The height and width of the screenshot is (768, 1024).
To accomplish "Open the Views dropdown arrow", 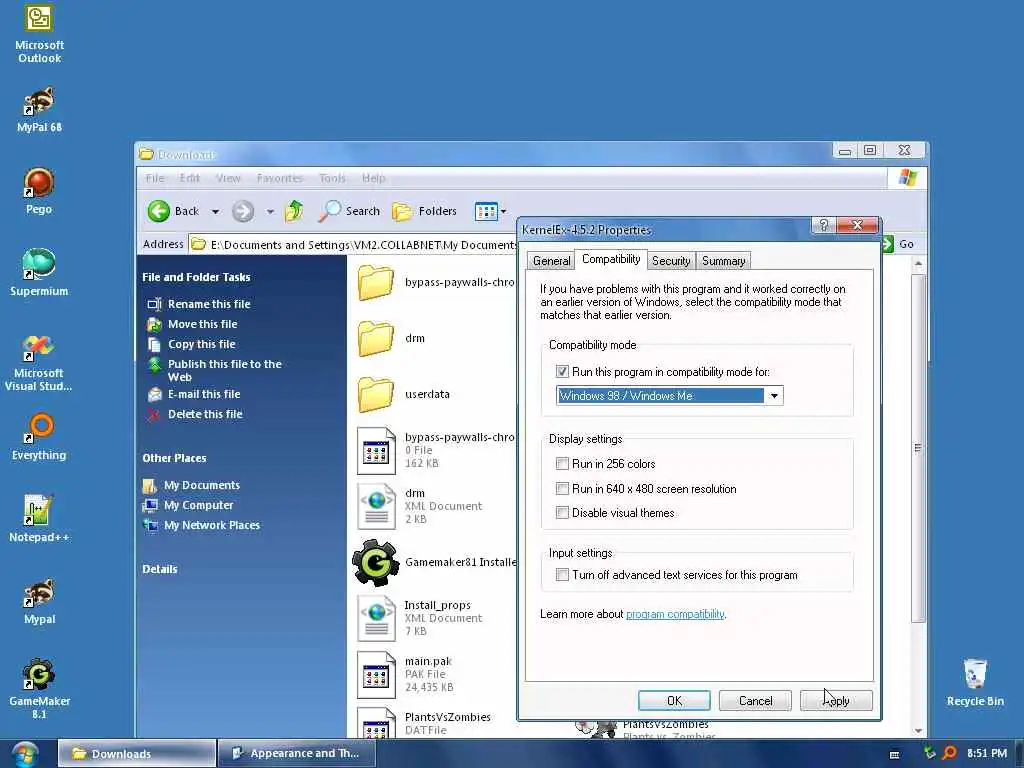I will (503, 212).
